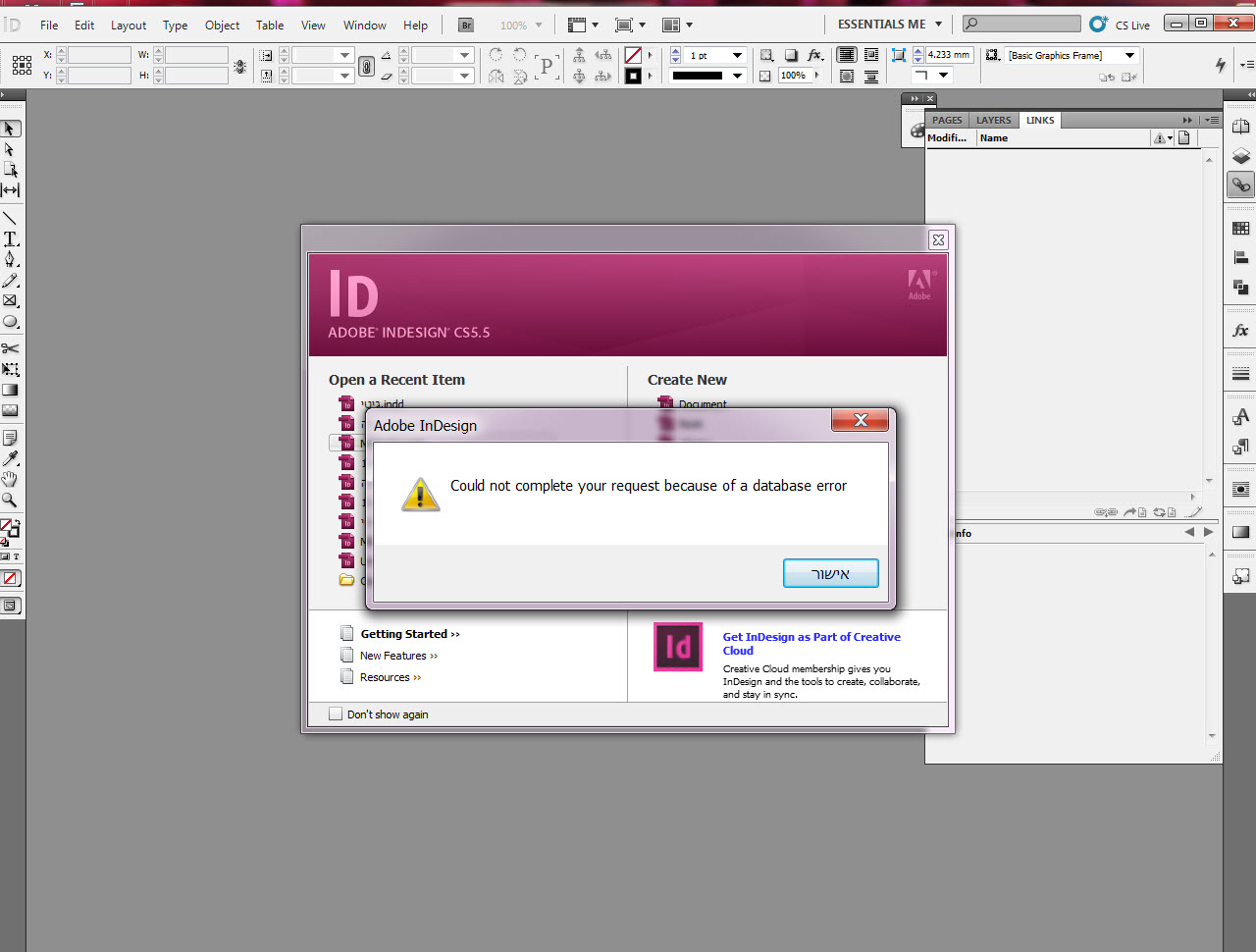
Task: Select the reference point locator grid
Action: (x=22, y=66)
